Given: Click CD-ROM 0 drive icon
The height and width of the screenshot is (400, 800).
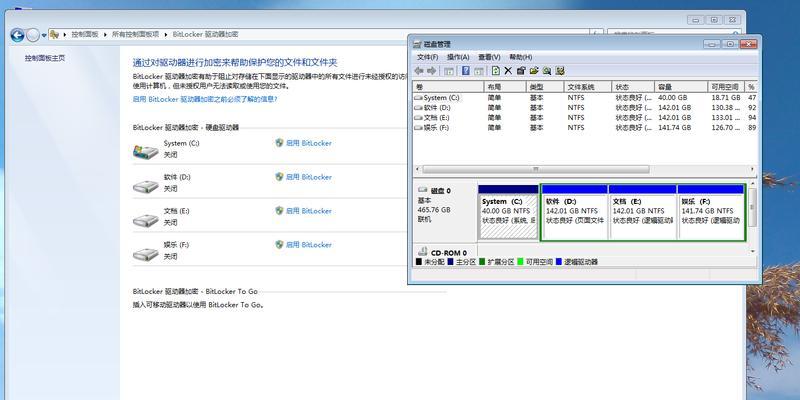Looking at the screenshot, I should coord(422,251).
